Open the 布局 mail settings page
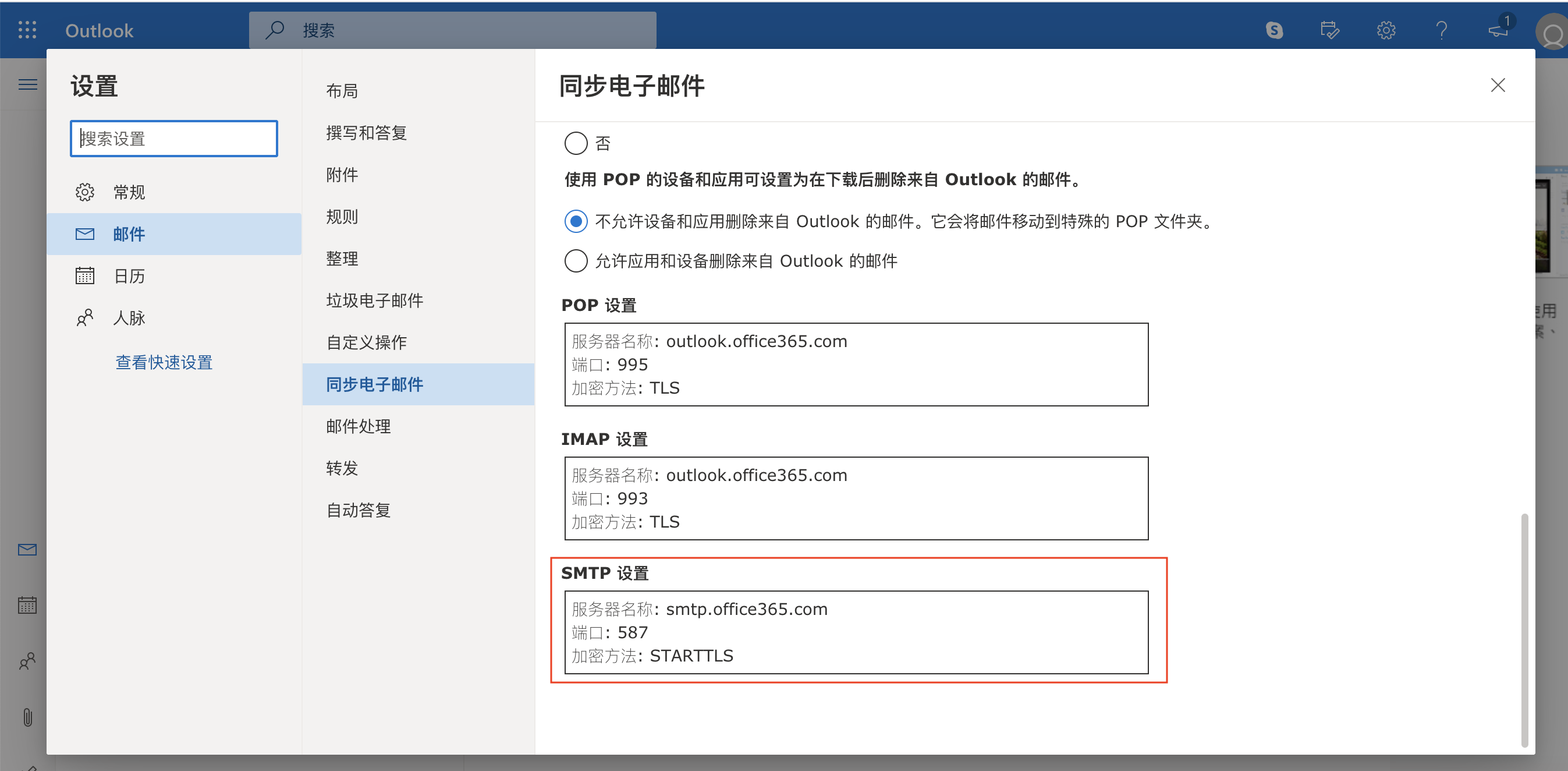1568x771 pixels. pyautogui.click(x=418, y=91)
